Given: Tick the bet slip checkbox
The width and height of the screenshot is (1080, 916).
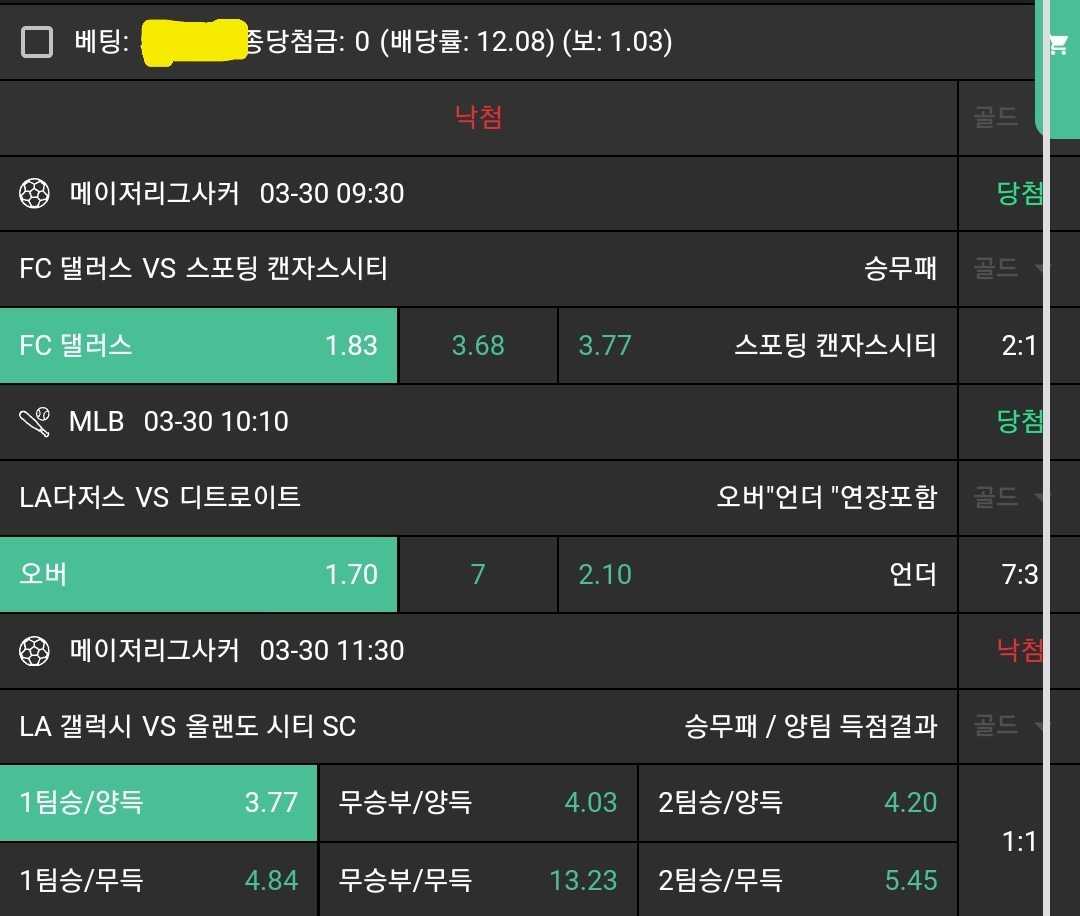Looking at the screenshot, I should click(x=37, y=42).
